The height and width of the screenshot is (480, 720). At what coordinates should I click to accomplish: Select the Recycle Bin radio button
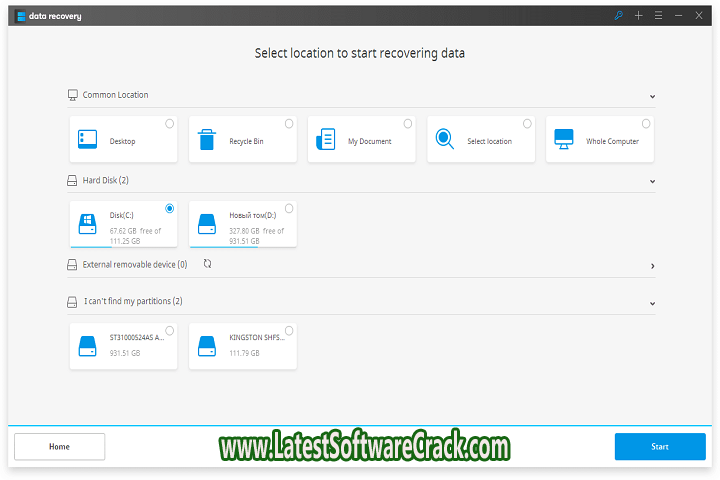pos(289,124)
